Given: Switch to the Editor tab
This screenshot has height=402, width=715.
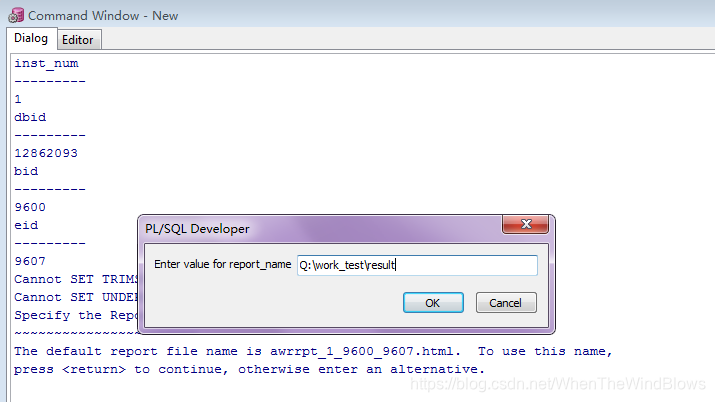Looking at the screenshot, I should 78,40.
